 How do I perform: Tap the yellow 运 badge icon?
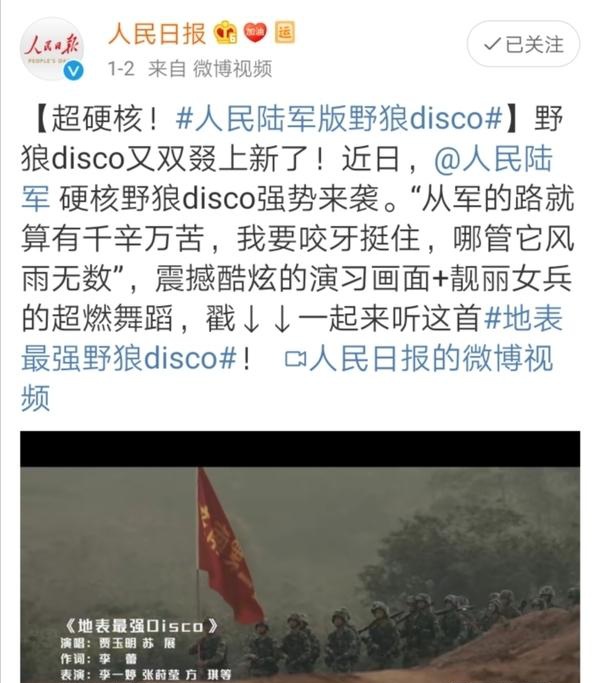click(x=285, y=32)
